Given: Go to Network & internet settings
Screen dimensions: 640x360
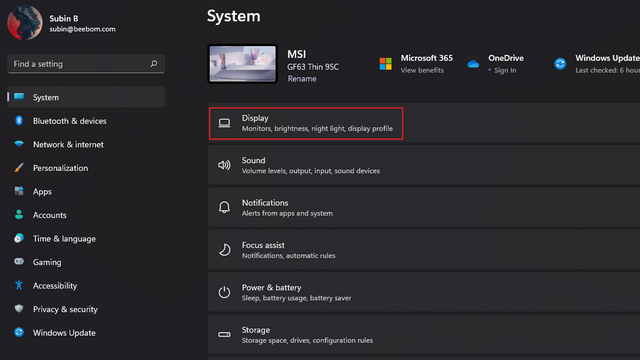Looking at the screenshot, I should 86,144.
